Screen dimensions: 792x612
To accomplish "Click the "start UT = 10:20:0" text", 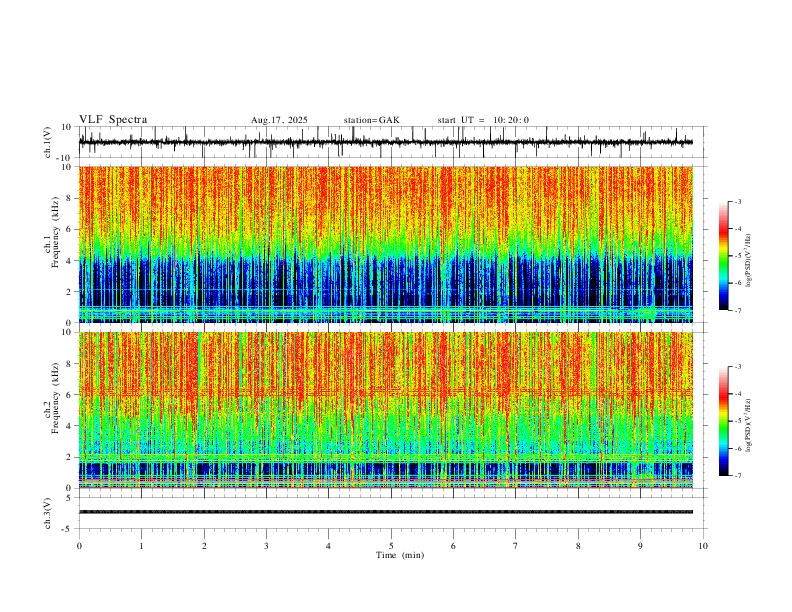I will 483,120.
